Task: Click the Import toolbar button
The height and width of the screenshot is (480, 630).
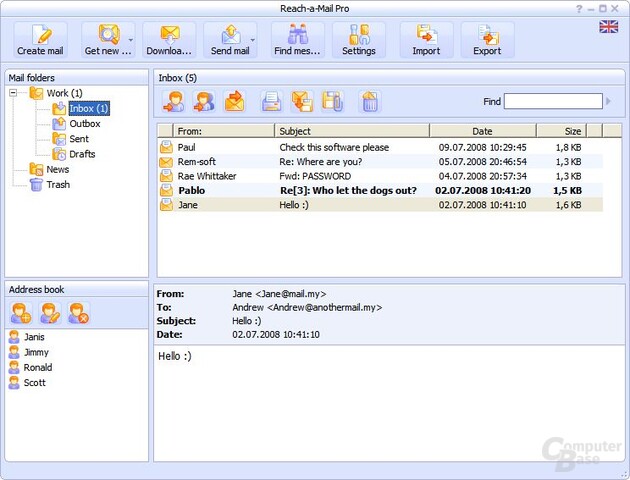Action: point(426,40)
